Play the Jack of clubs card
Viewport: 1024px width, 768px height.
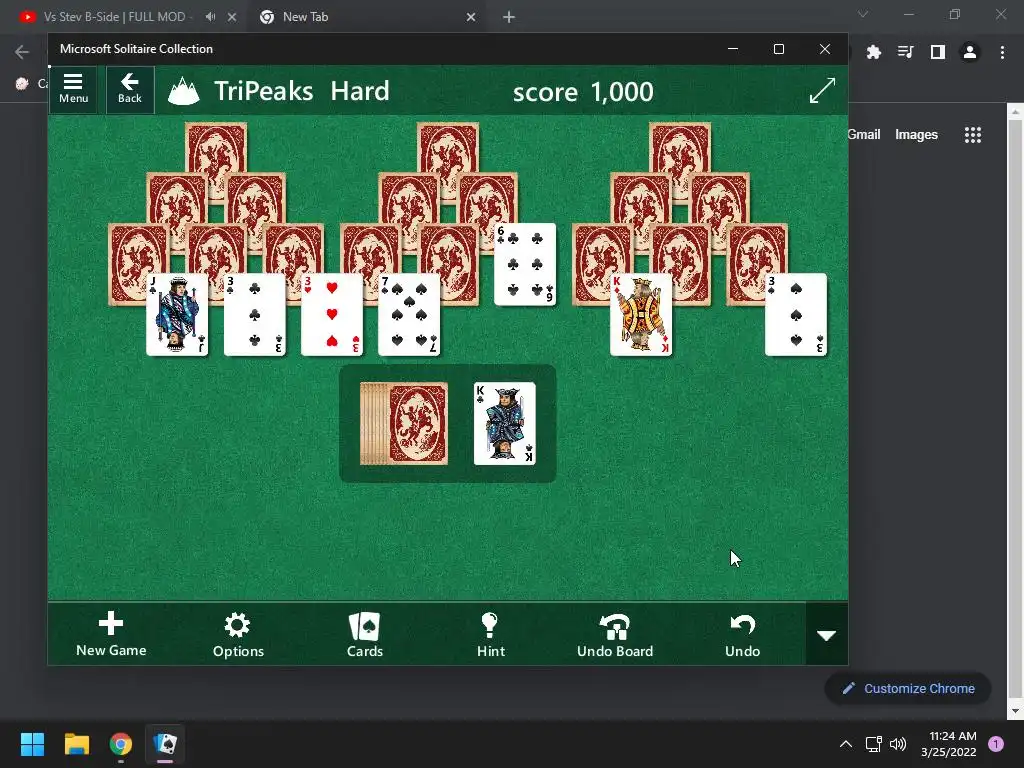(x=177, y=315)
